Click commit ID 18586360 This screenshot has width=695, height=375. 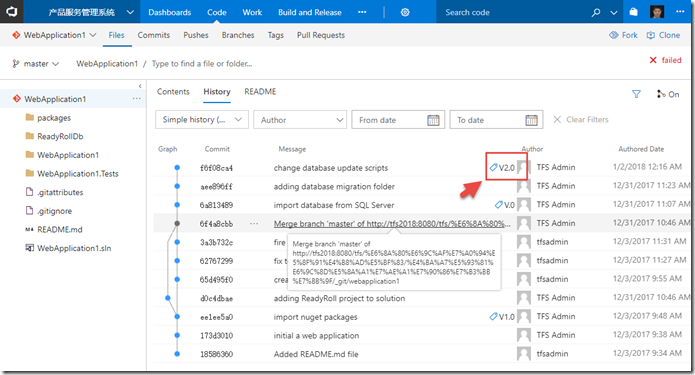pyautogui.click(x=216, y=354)
